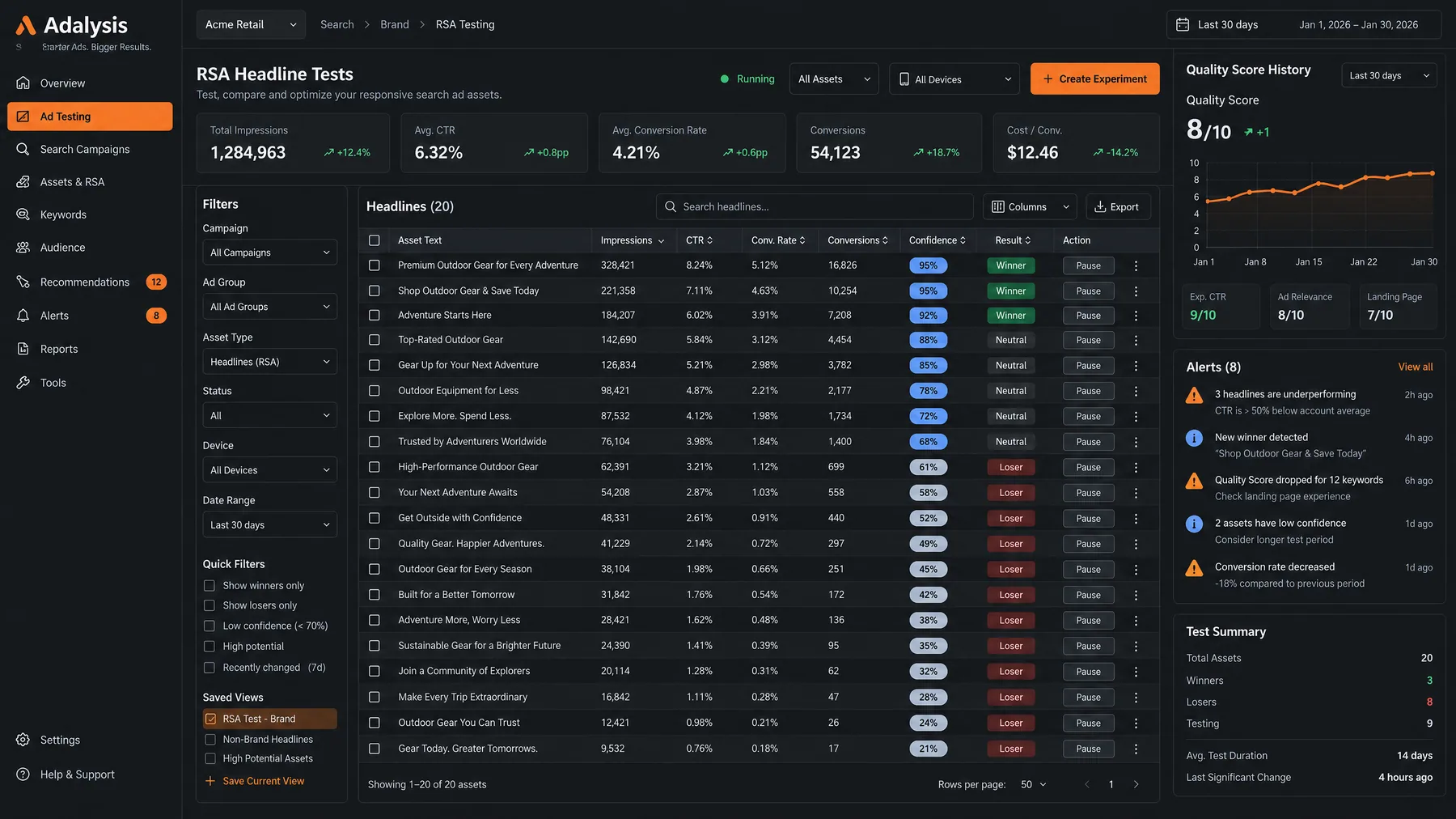Image resolution: width=1456 pixels, height=819 pixels.
Task: Click the last data point on Quality Score chart
Action: [1432, 172]
